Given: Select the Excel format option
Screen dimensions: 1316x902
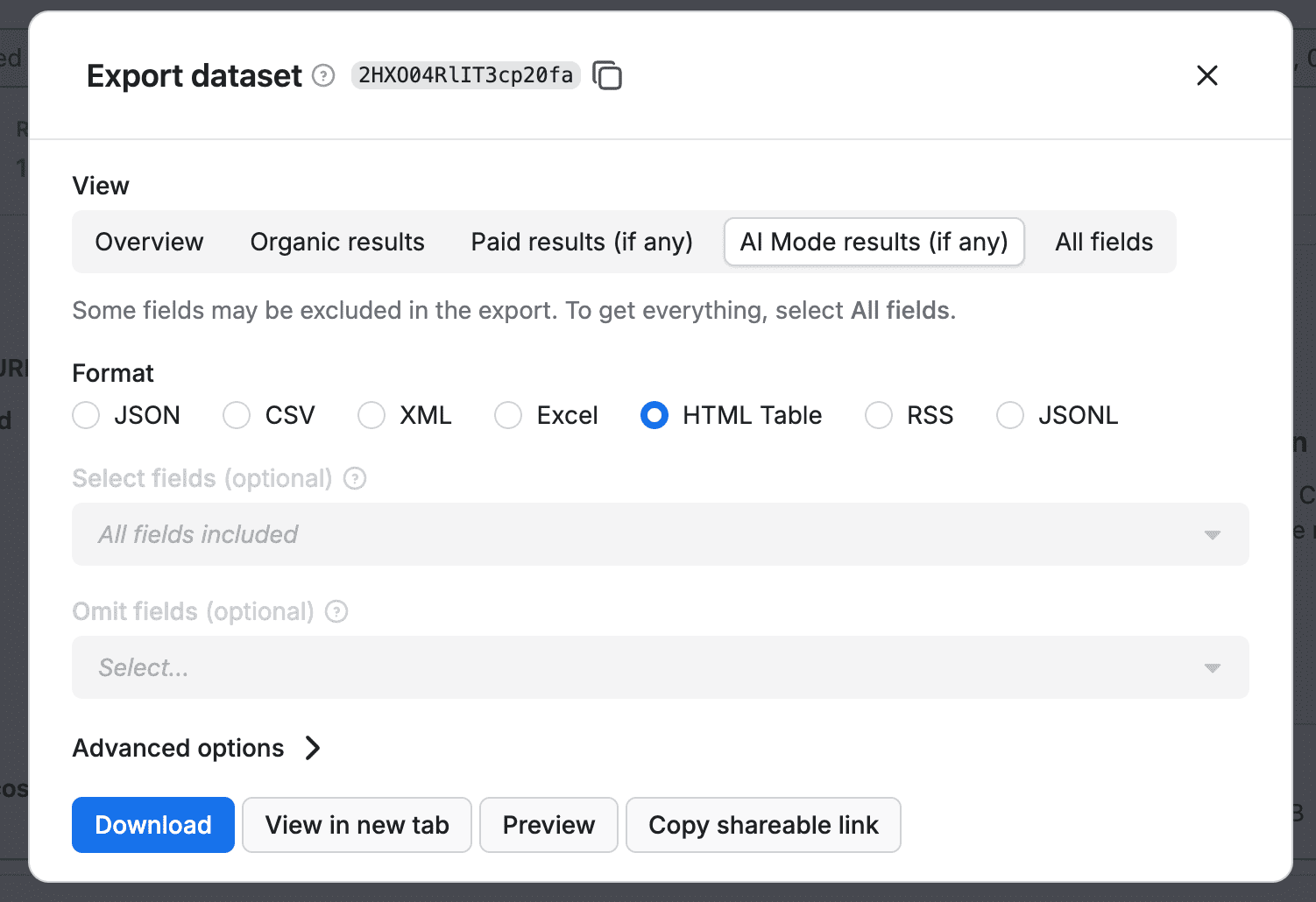Looking at the screenshot, I should (508, 415).
